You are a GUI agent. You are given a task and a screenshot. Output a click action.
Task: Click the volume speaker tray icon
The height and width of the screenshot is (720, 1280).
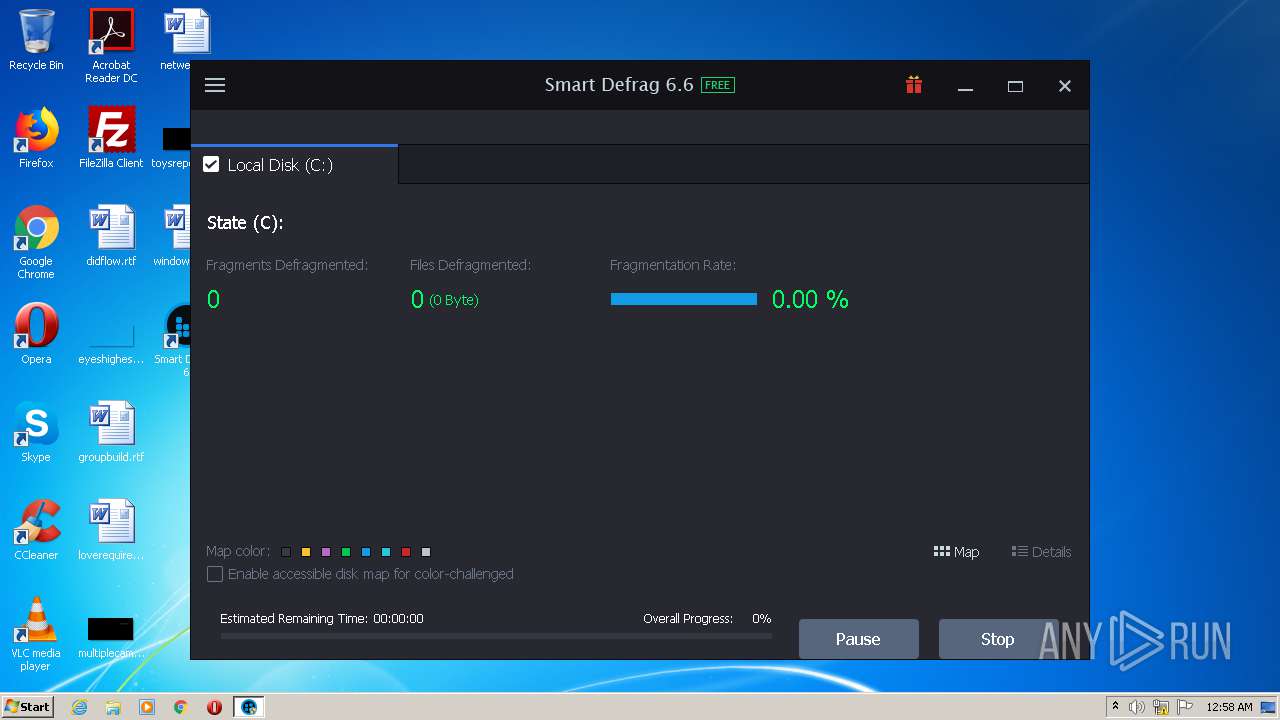click(x=1137, y=707)
